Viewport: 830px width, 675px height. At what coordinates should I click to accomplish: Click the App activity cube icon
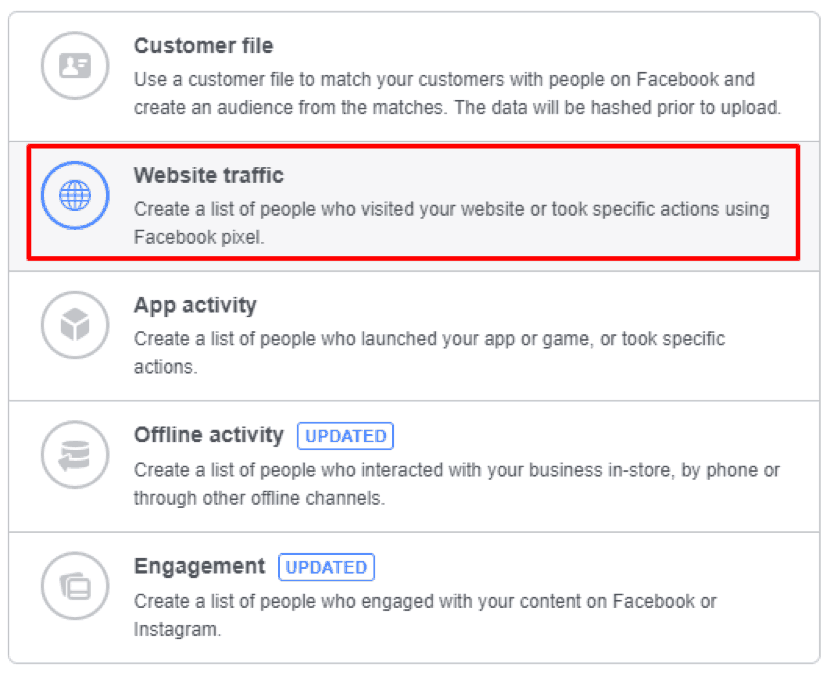[x=75, y=325]
